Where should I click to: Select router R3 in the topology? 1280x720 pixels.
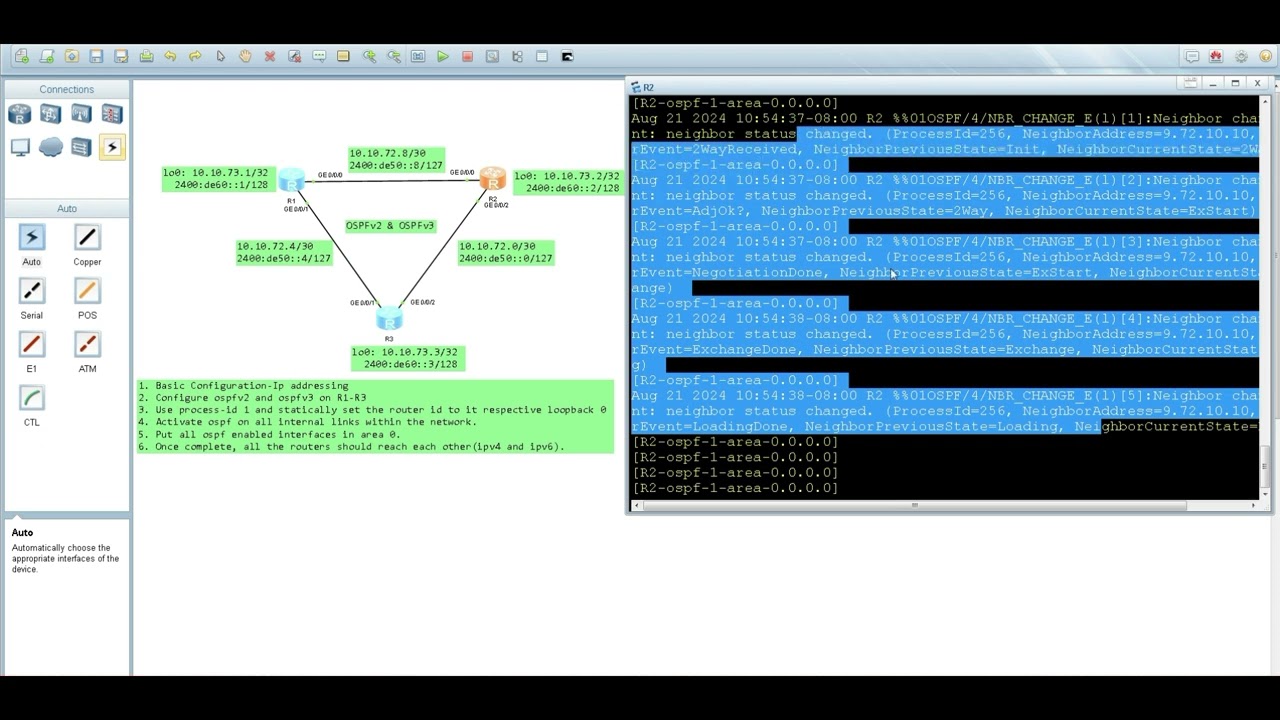point(389,319)
